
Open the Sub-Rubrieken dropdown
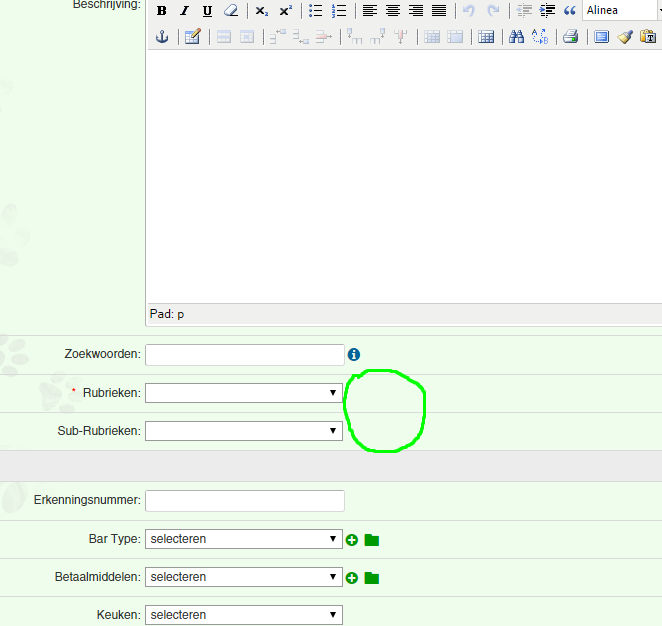243,431
